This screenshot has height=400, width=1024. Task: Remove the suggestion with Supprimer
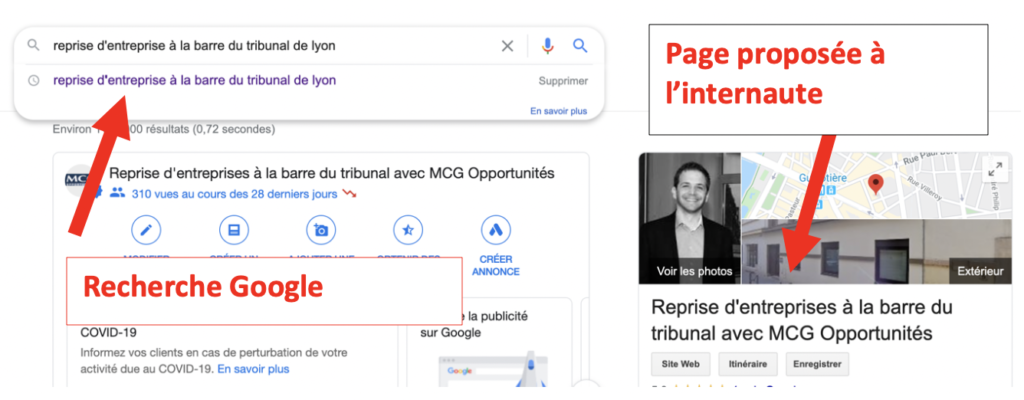click(563, 81)
